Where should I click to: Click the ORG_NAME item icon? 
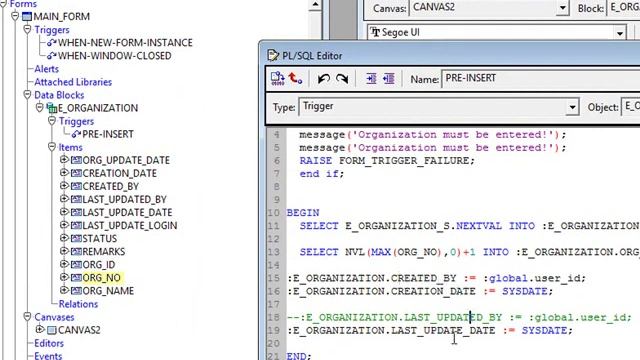click(76, 291)
